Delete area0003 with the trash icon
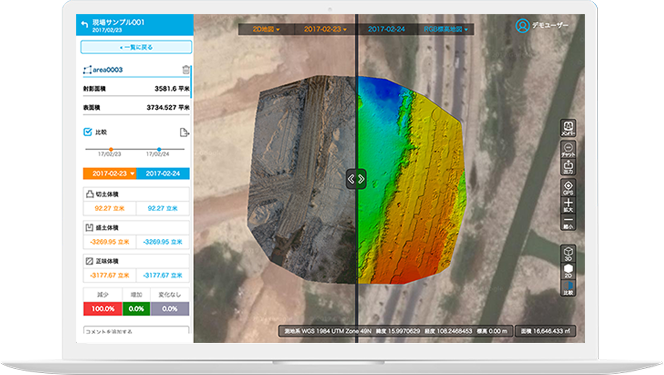The image size is (664, 375). pyautogui.click(x=185, y=70)
